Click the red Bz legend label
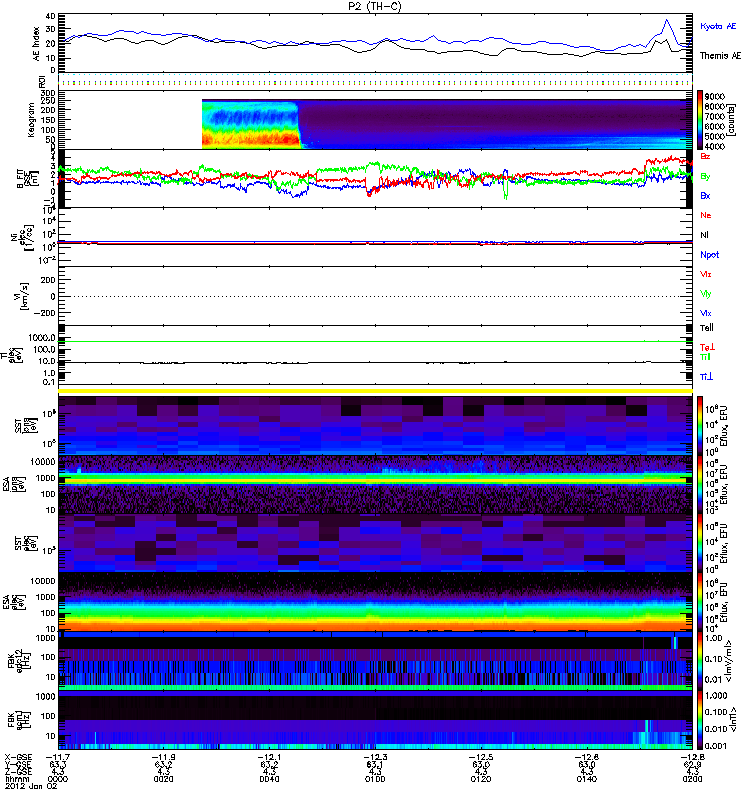Screen dimensions: 750x800 tap(705, 156)
